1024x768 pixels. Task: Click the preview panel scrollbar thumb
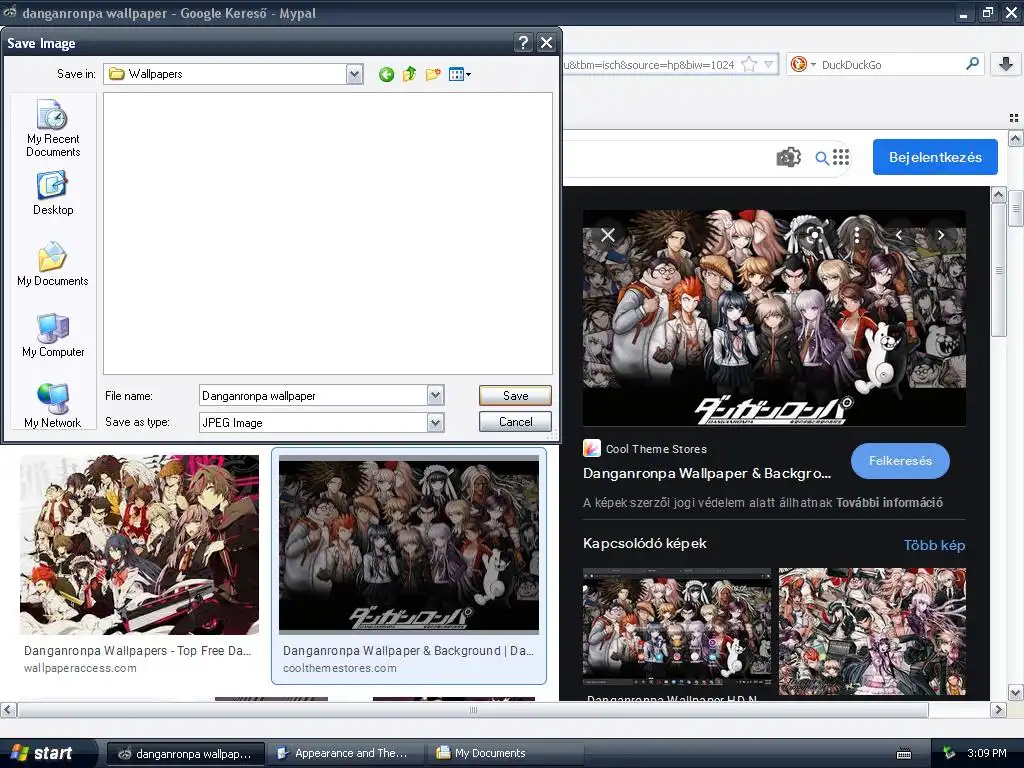point(998,269)
